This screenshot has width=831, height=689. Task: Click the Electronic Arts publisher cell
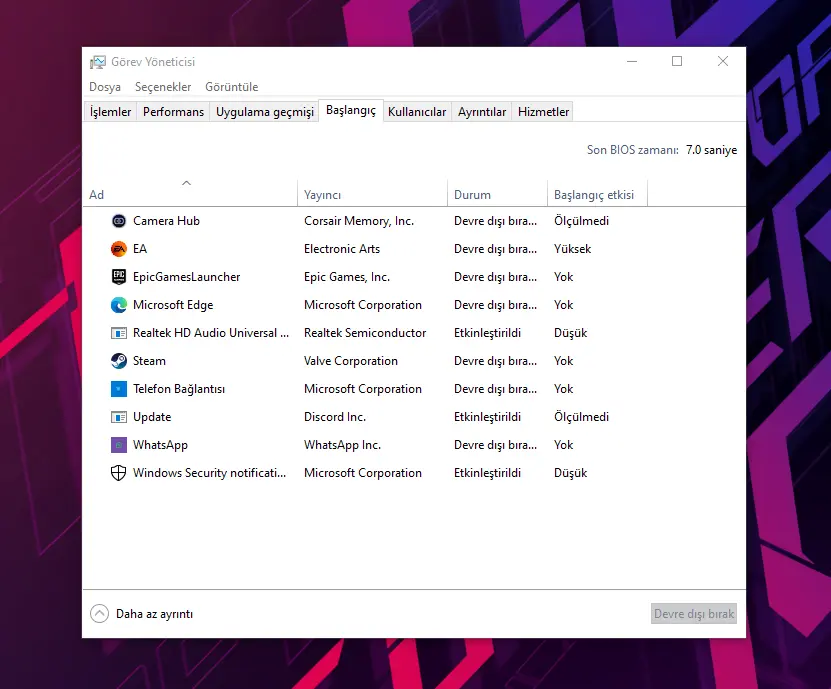pos(342,249)
